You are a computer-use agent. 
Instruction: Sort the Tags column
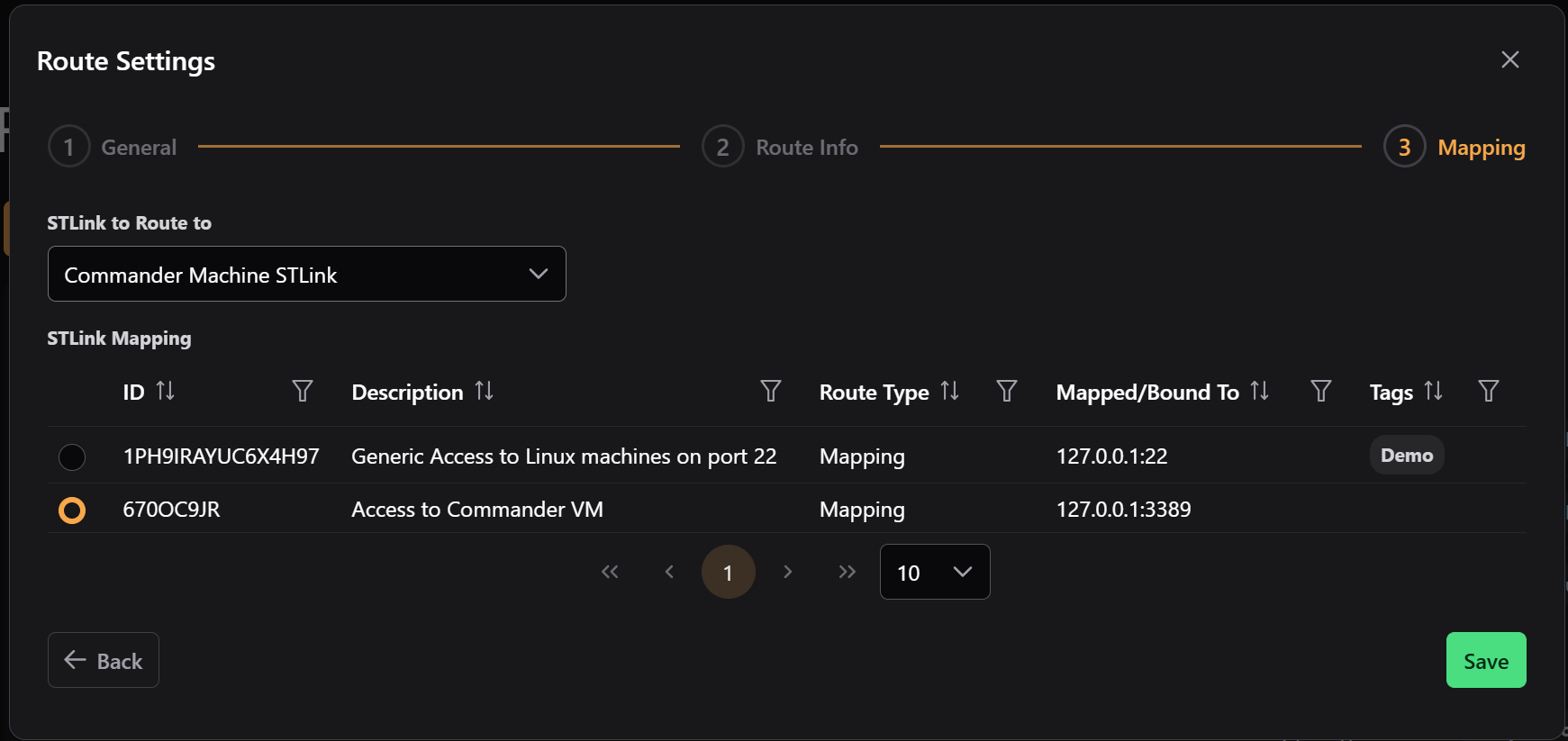(1433, 391)
